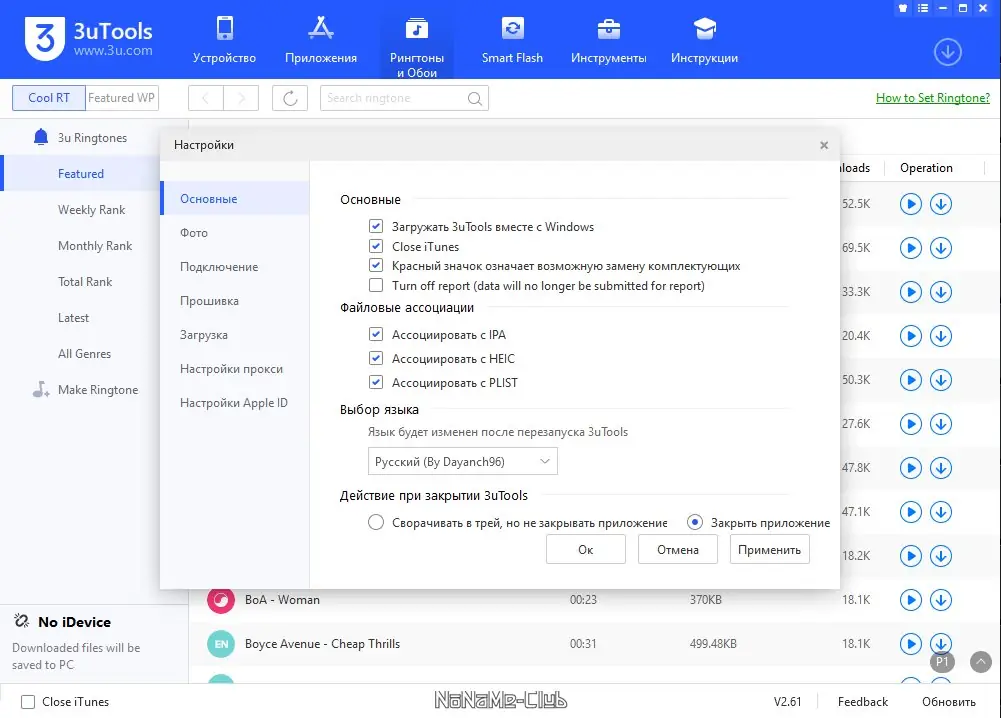Open Рингтоны и Обои section
This screenshot has width=1001, height=718.
click(417, 47)
